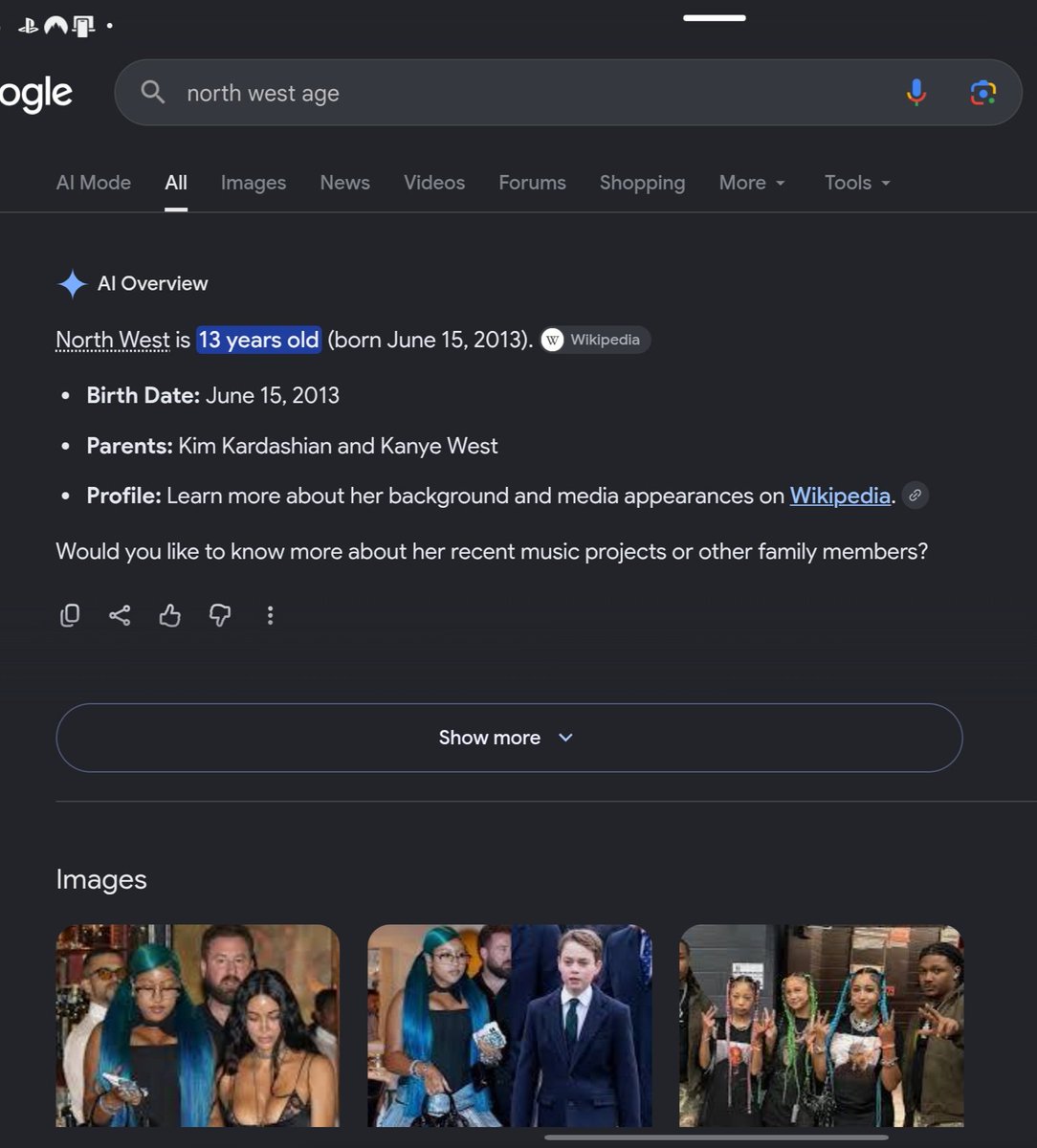1037x1148 pixels.
Task: Open AI Overview three-dot options menu
Action: coord(270,615)
